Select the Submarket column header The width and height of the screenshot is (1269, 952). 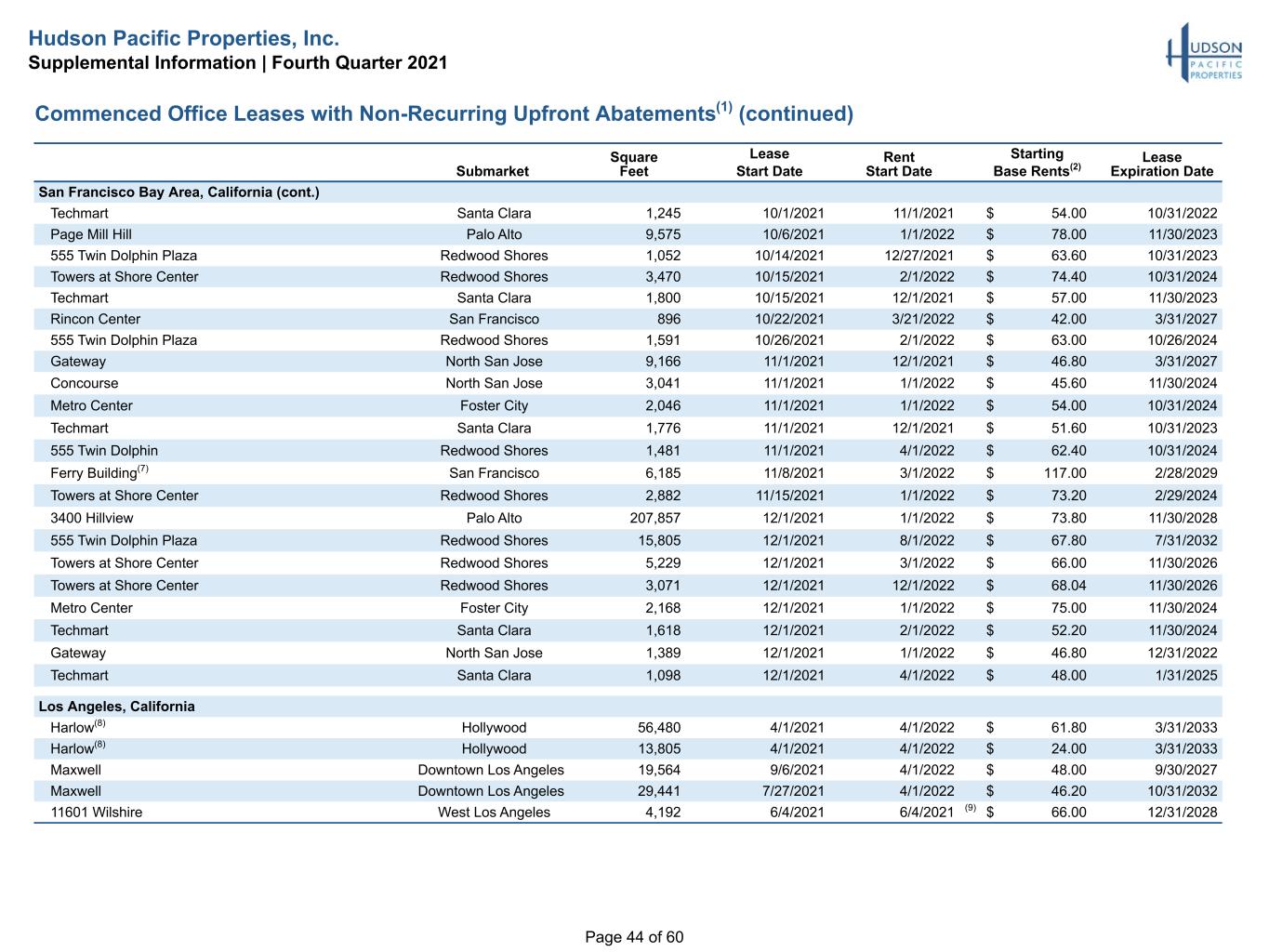coord(492,171)
